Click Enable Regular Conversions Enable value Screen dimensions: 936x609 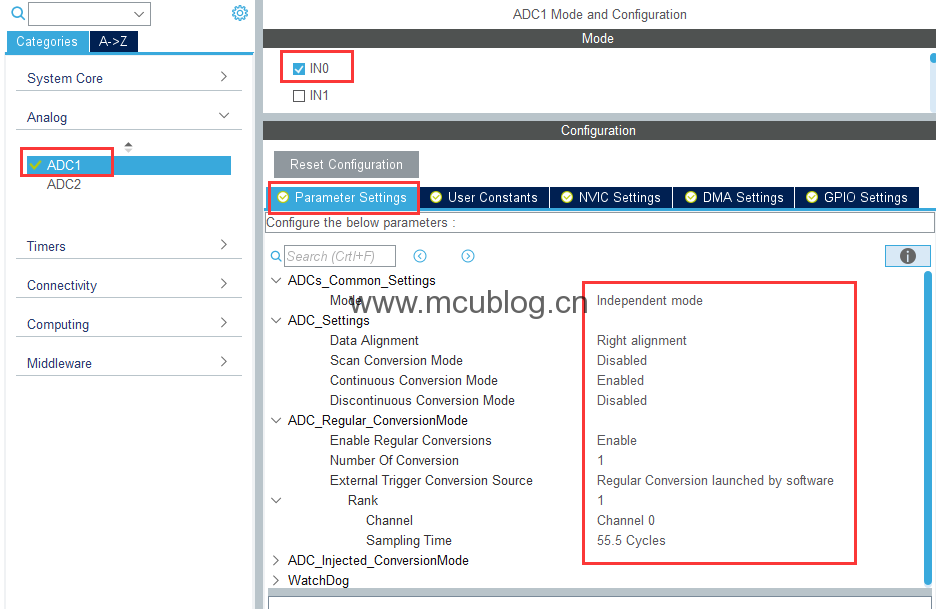[x=617, y=440]
